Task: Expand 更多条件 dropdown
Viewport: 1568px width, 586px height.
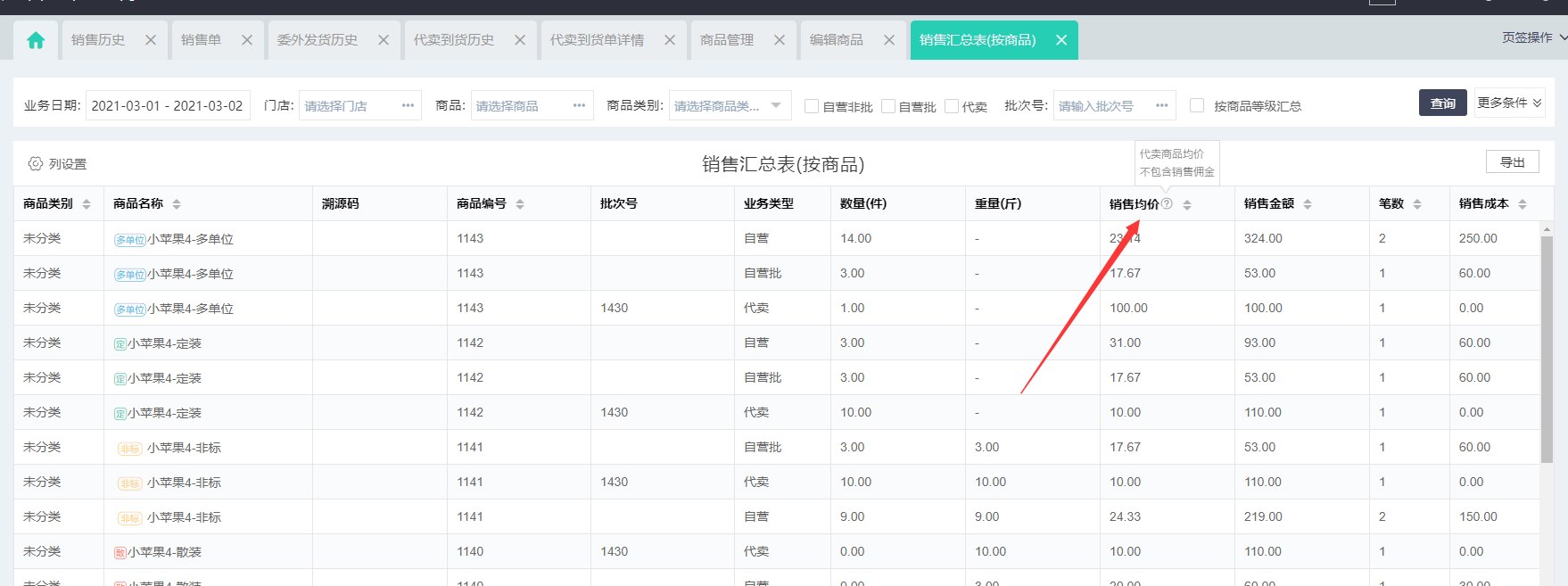Action: click(1509, 103)
